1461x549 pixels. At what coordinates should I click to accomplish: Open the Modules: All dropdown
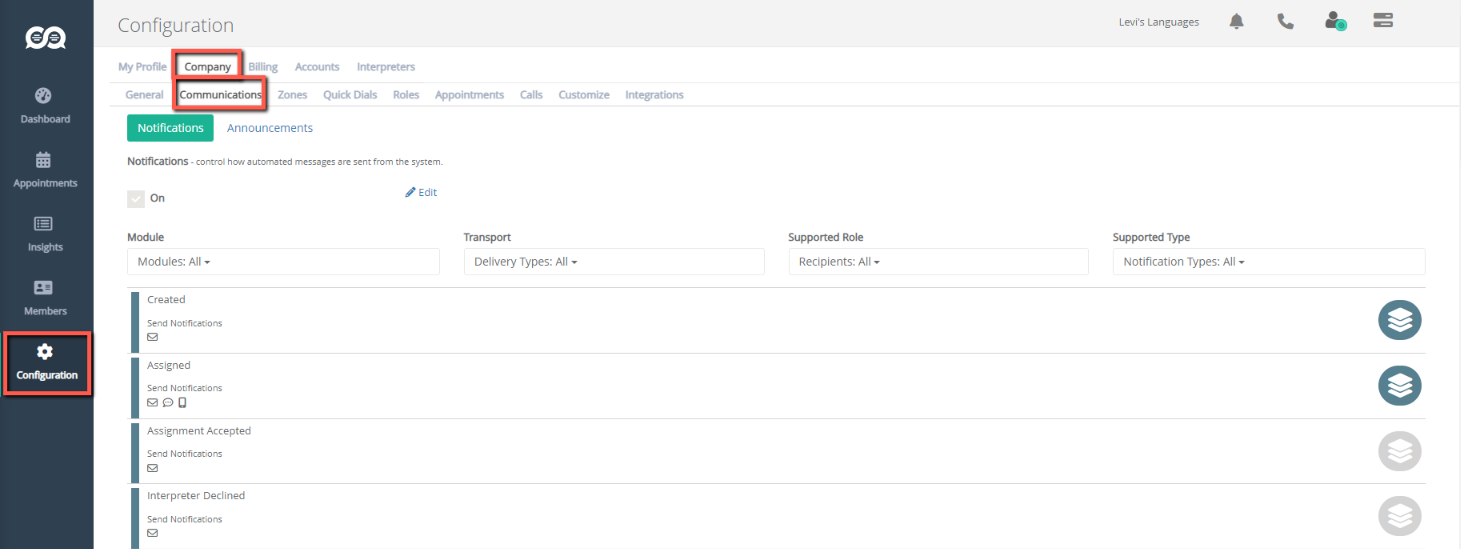tap(283, 262)
